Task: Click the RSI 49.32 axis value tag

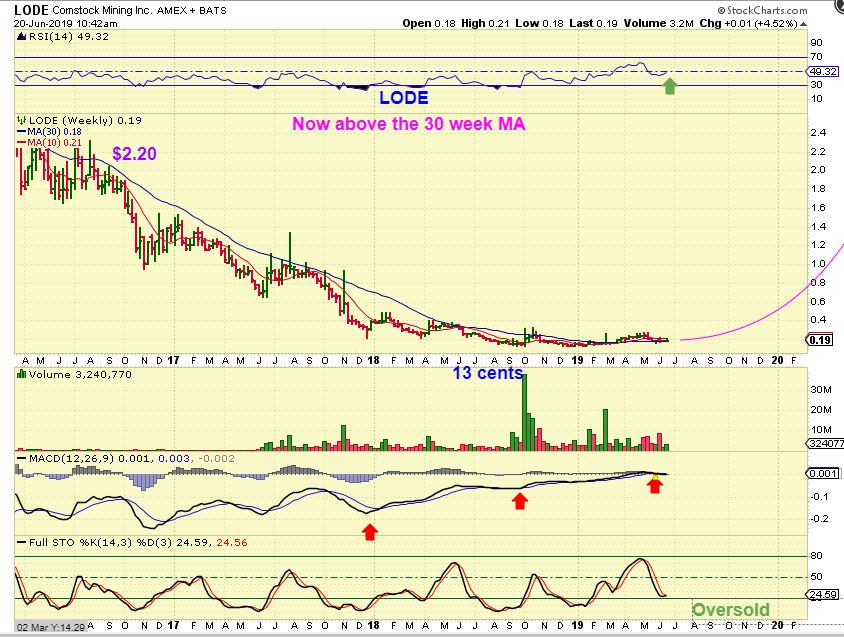Action: click(822, 71)
